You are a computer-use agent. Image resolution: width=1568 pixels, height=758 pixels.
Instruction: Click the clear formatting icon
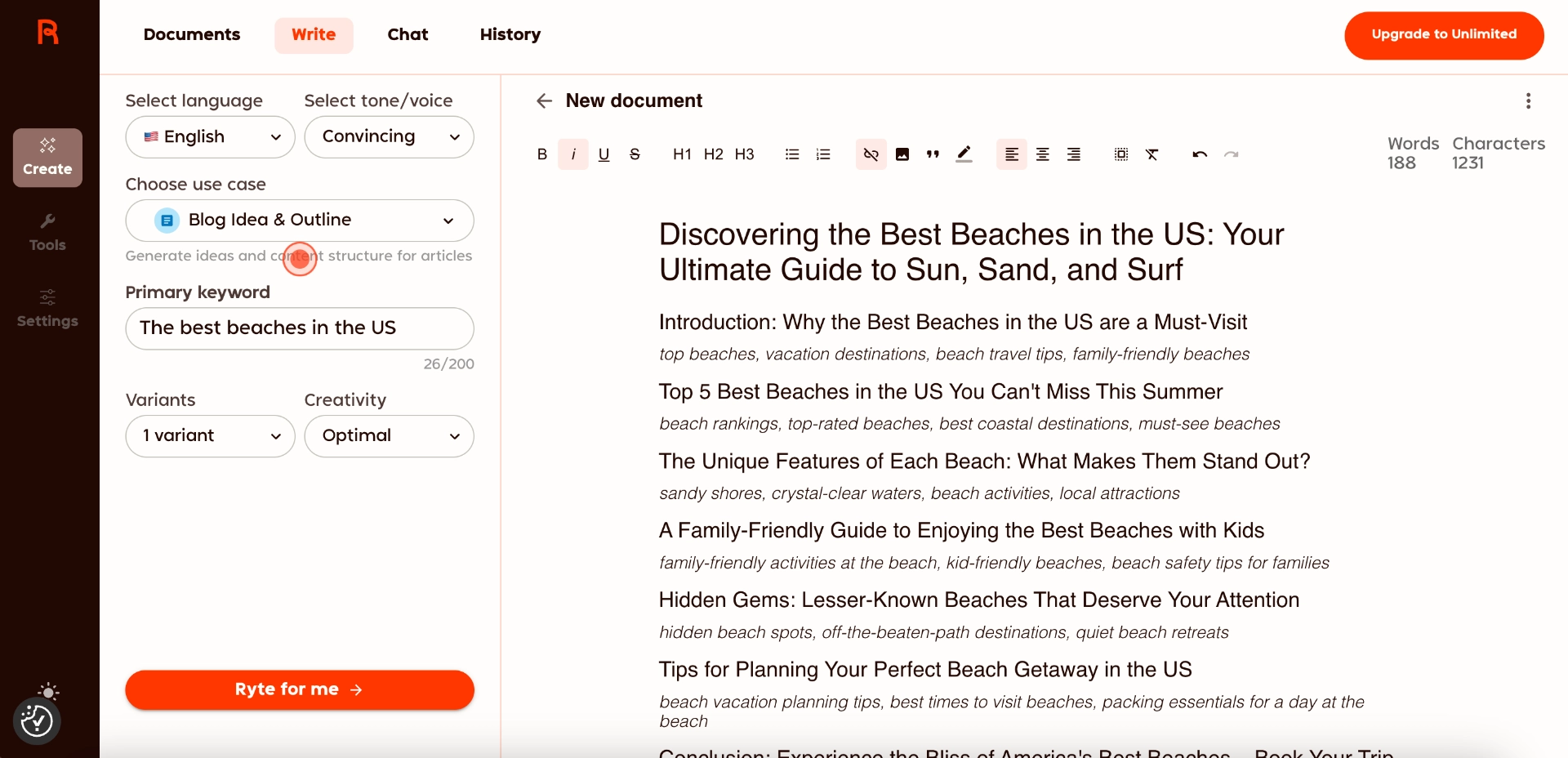tap(1151, 154)
